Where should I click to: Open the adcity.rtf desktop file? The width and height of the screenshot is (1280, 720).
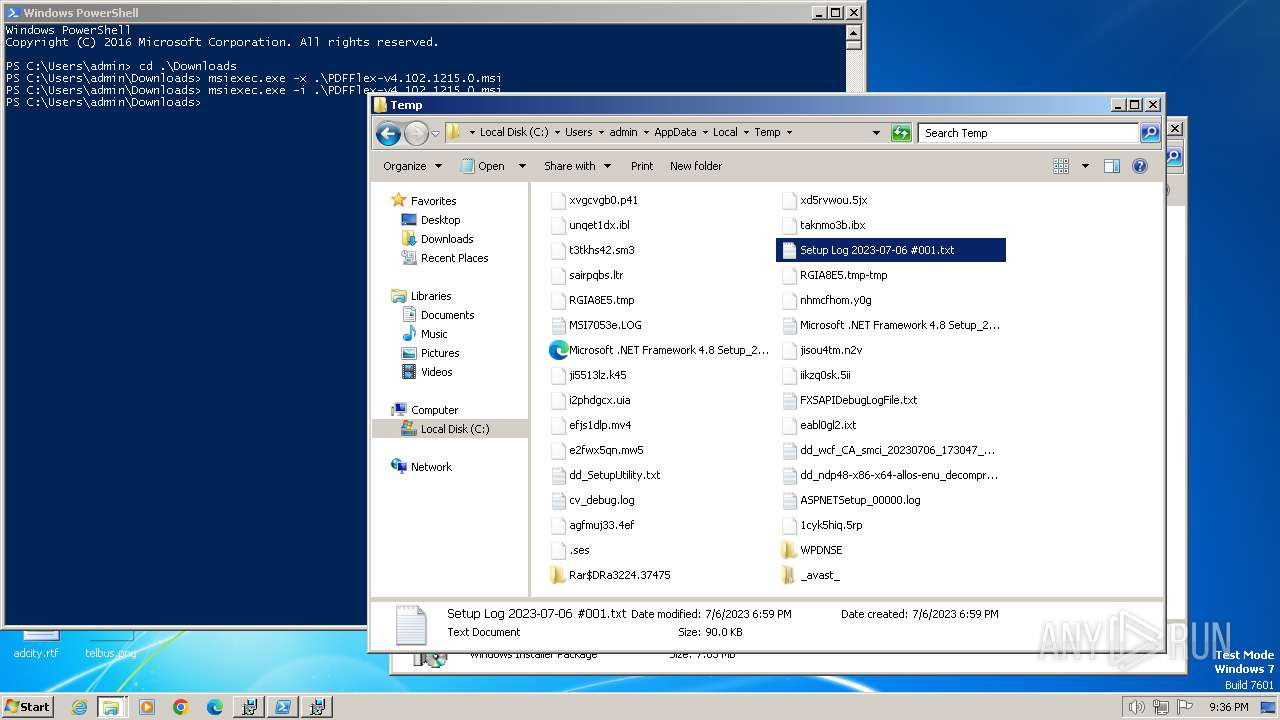36,644
